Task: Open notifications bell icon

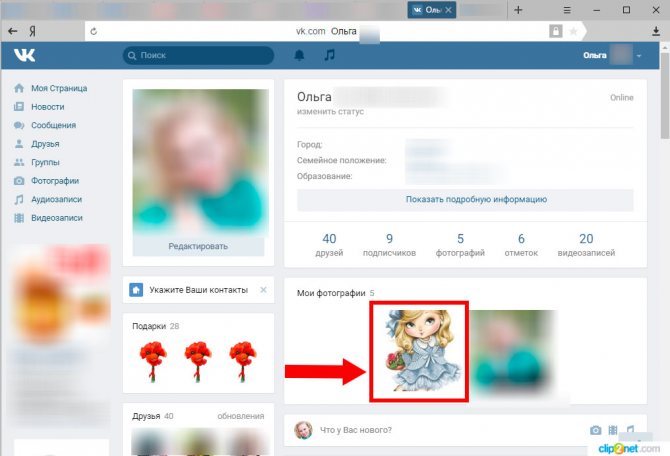Action: click(x=299, y=55)
